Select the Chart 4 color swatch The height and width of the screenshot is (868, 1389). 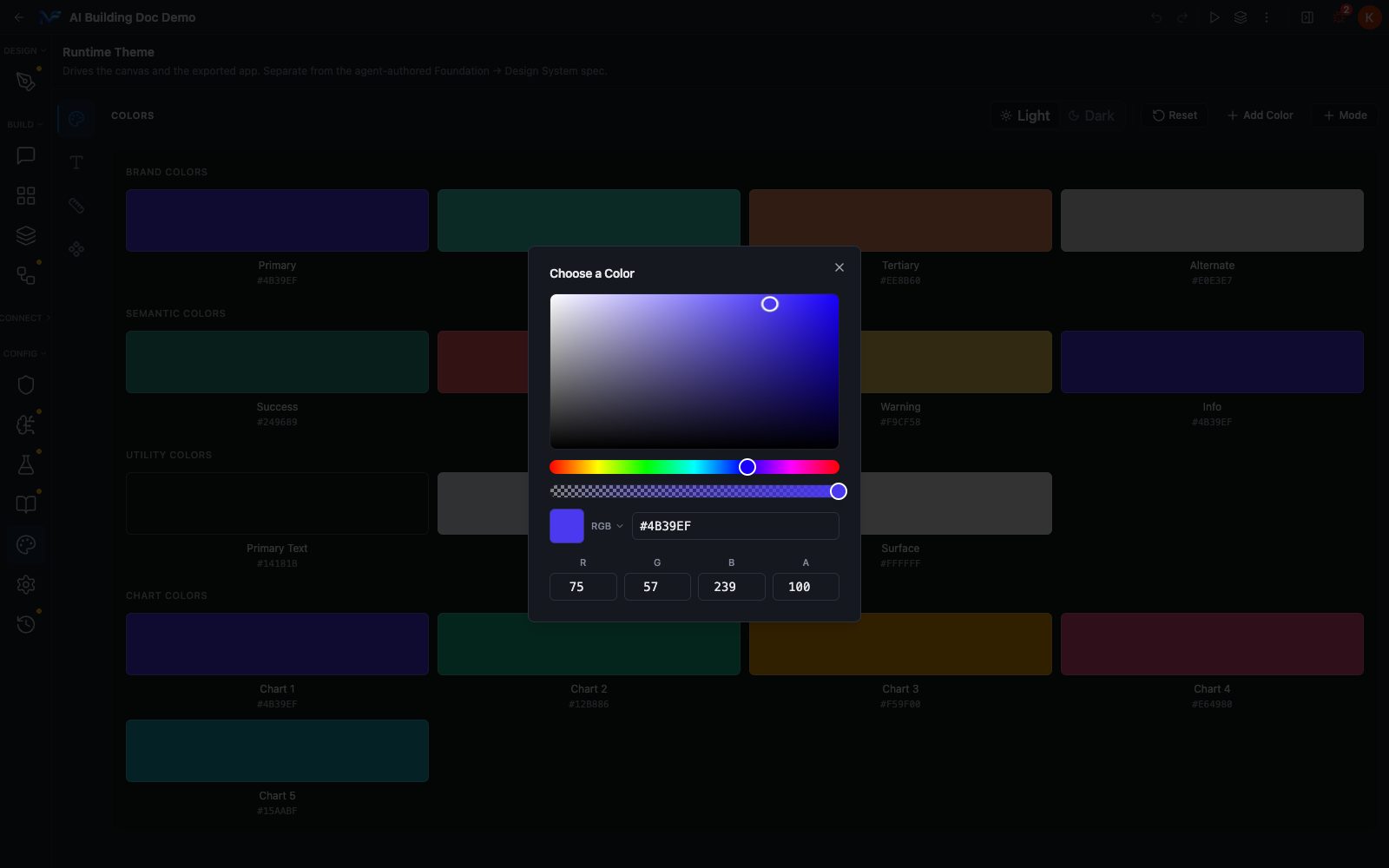[1212, 644]
